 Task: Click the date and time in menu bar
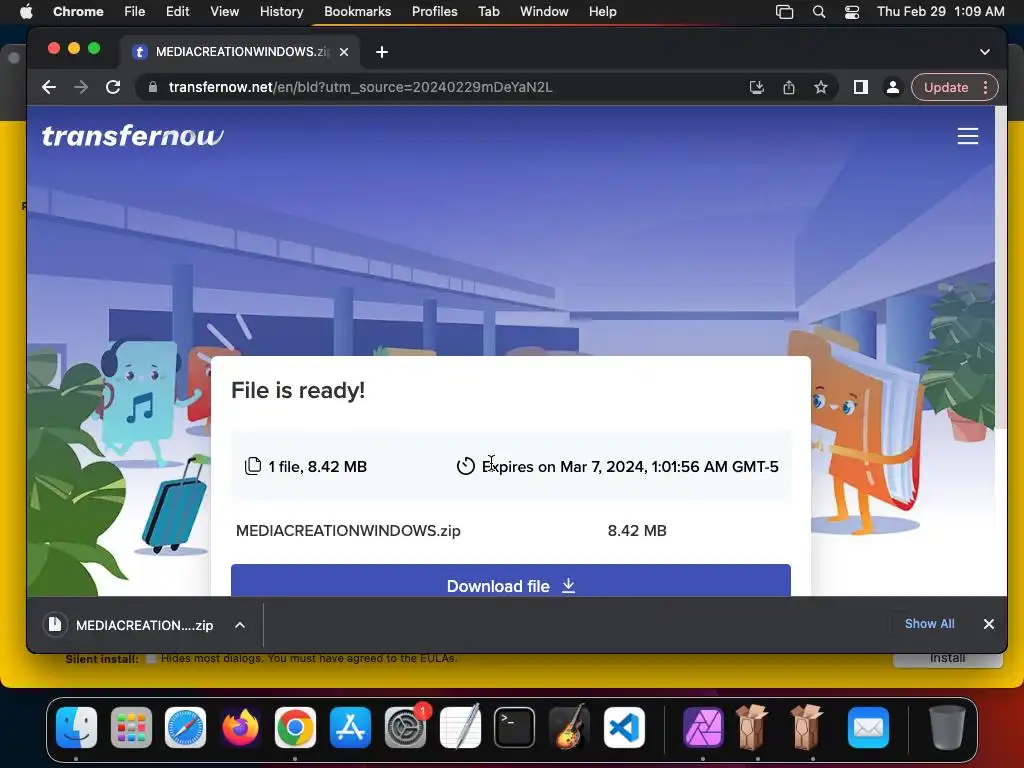(940, 11)
